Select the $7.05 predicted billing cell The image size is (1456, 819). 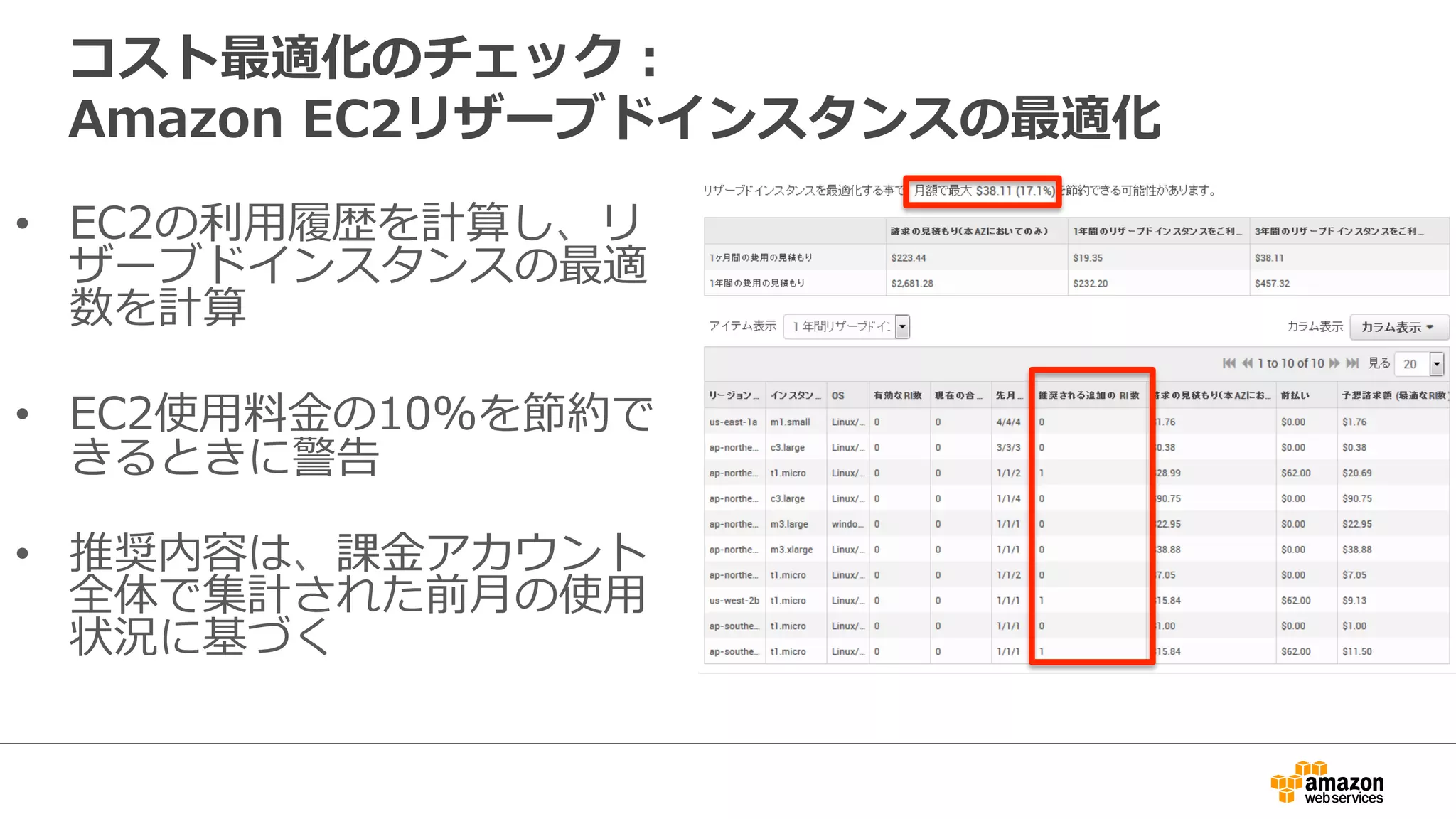1393,575
